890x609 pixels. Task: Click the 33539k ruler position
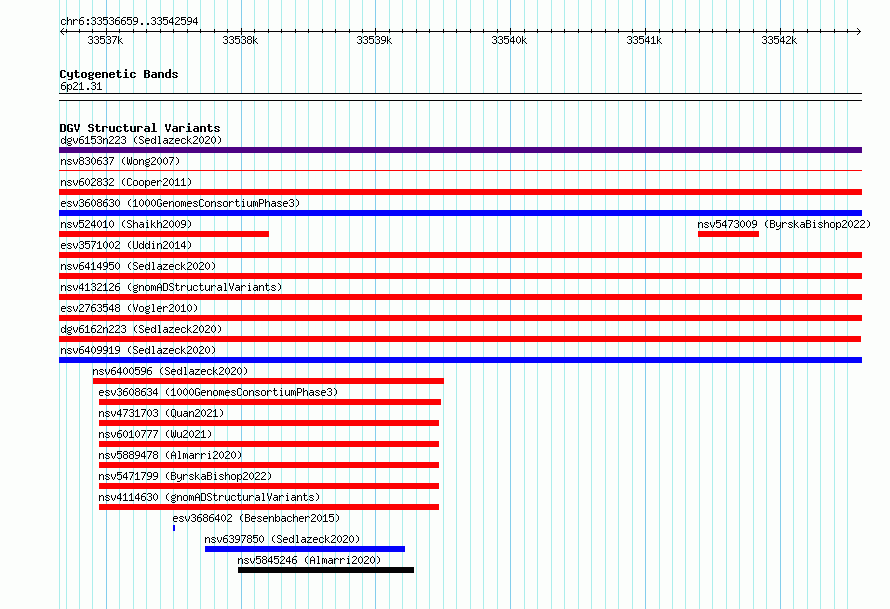pyautogui.click(x=374, y=40)
